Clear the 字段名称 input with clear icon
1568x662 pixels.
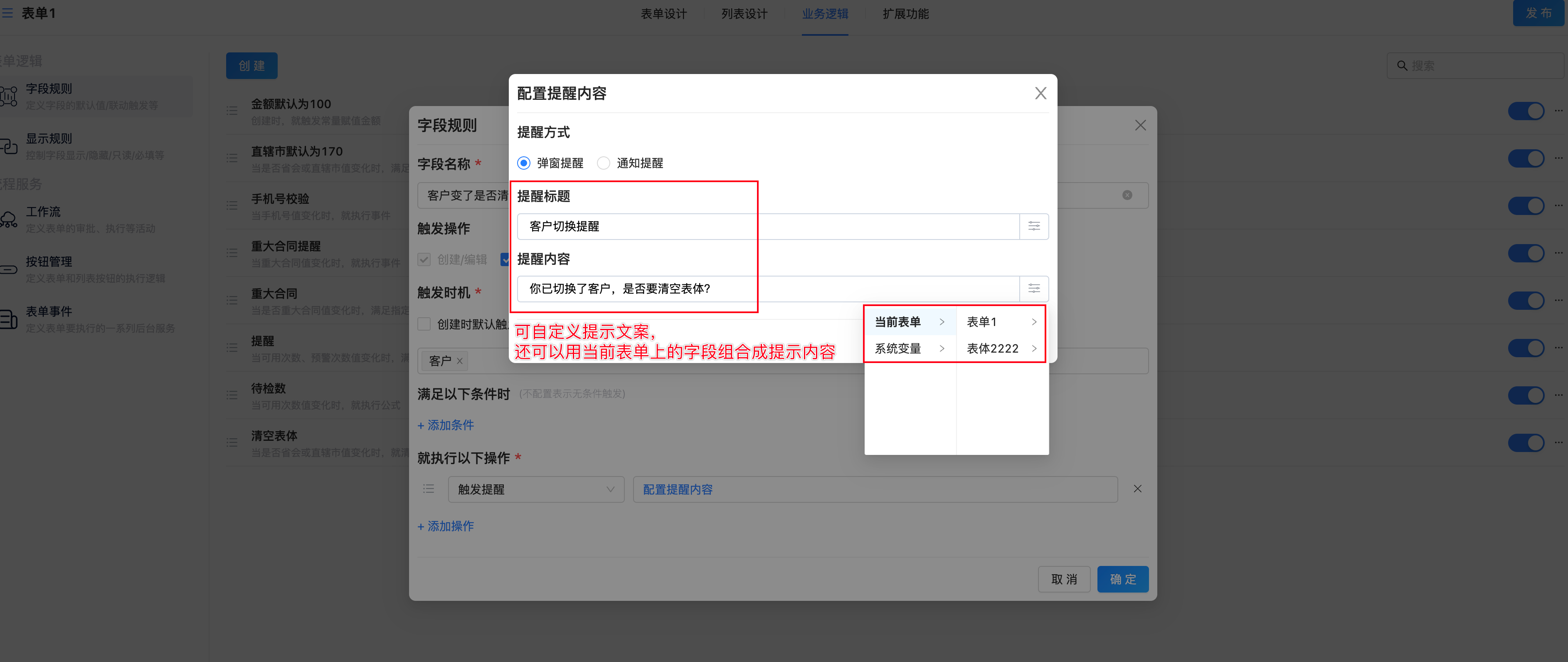click(x=1127, y=195)
